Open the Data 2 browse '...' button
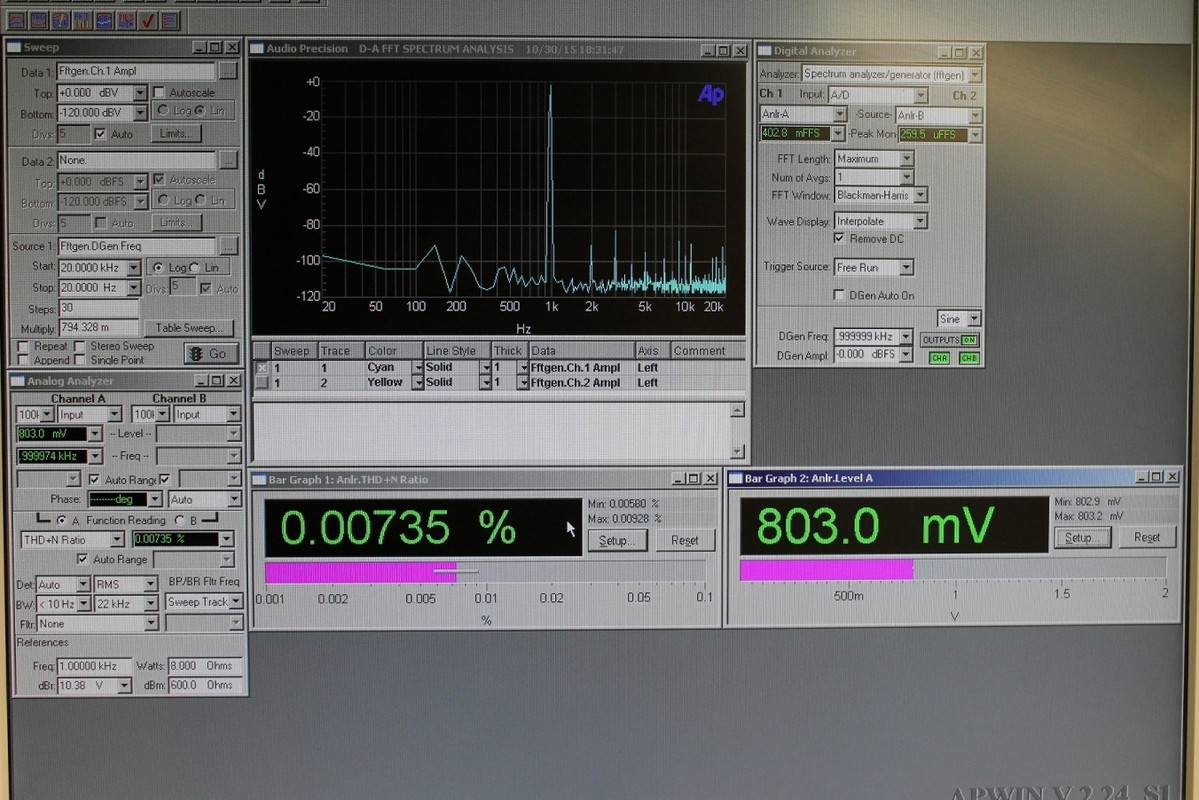 227,159
